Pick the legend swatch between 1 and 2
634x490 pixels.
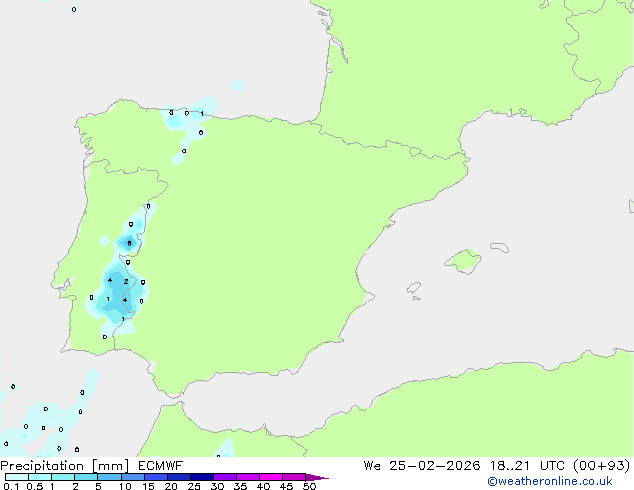63,477
